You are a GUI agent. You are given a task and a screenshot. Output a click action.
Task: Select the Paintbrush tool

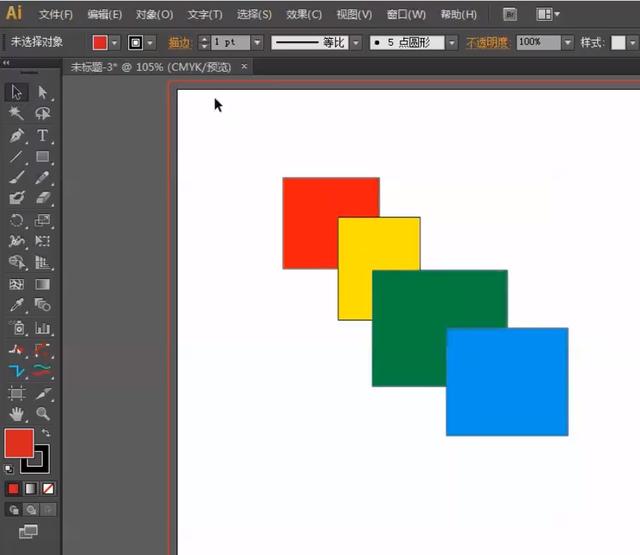[16, 178]
